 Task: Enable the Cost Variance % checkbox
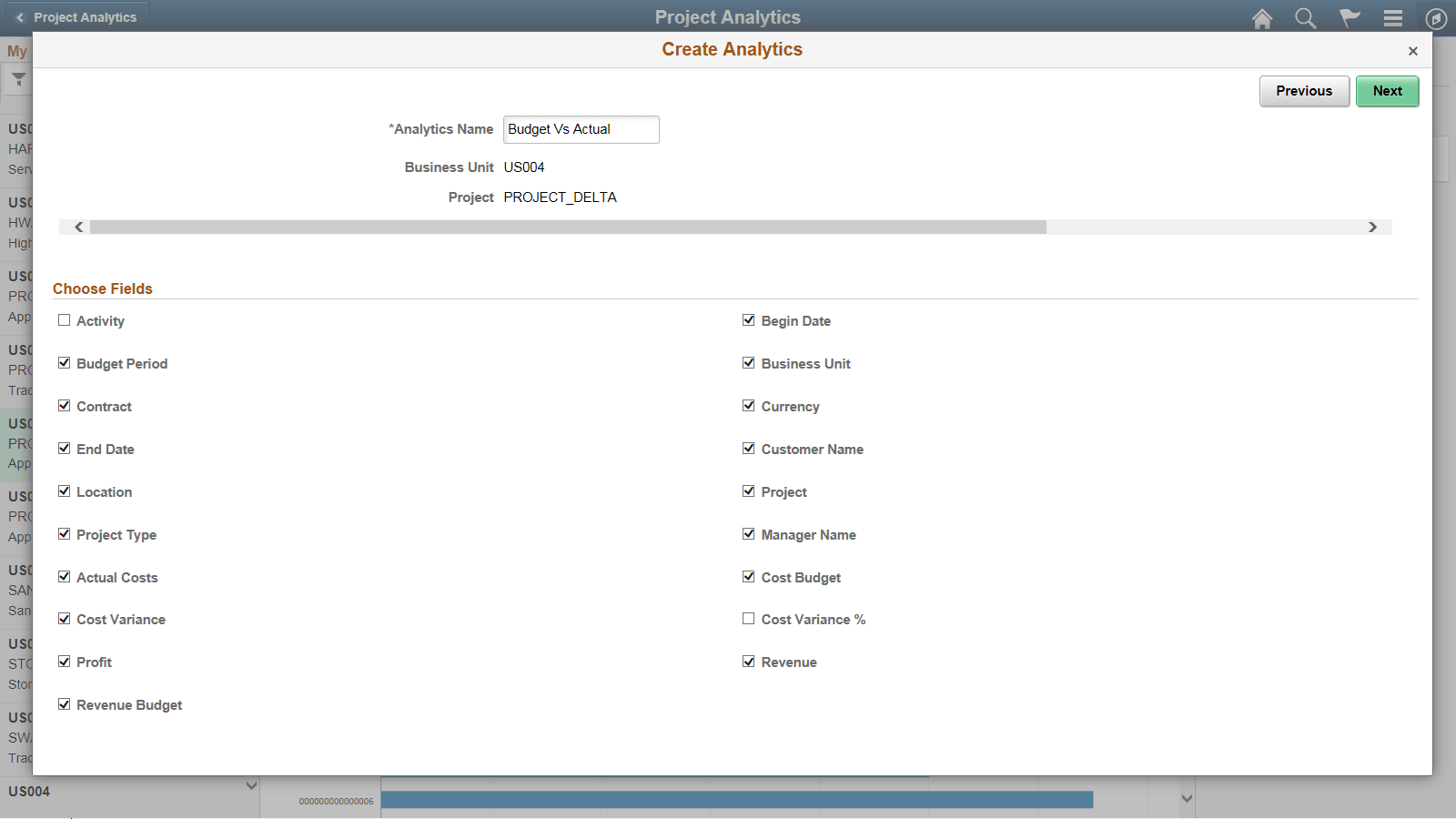coord(749,618)
